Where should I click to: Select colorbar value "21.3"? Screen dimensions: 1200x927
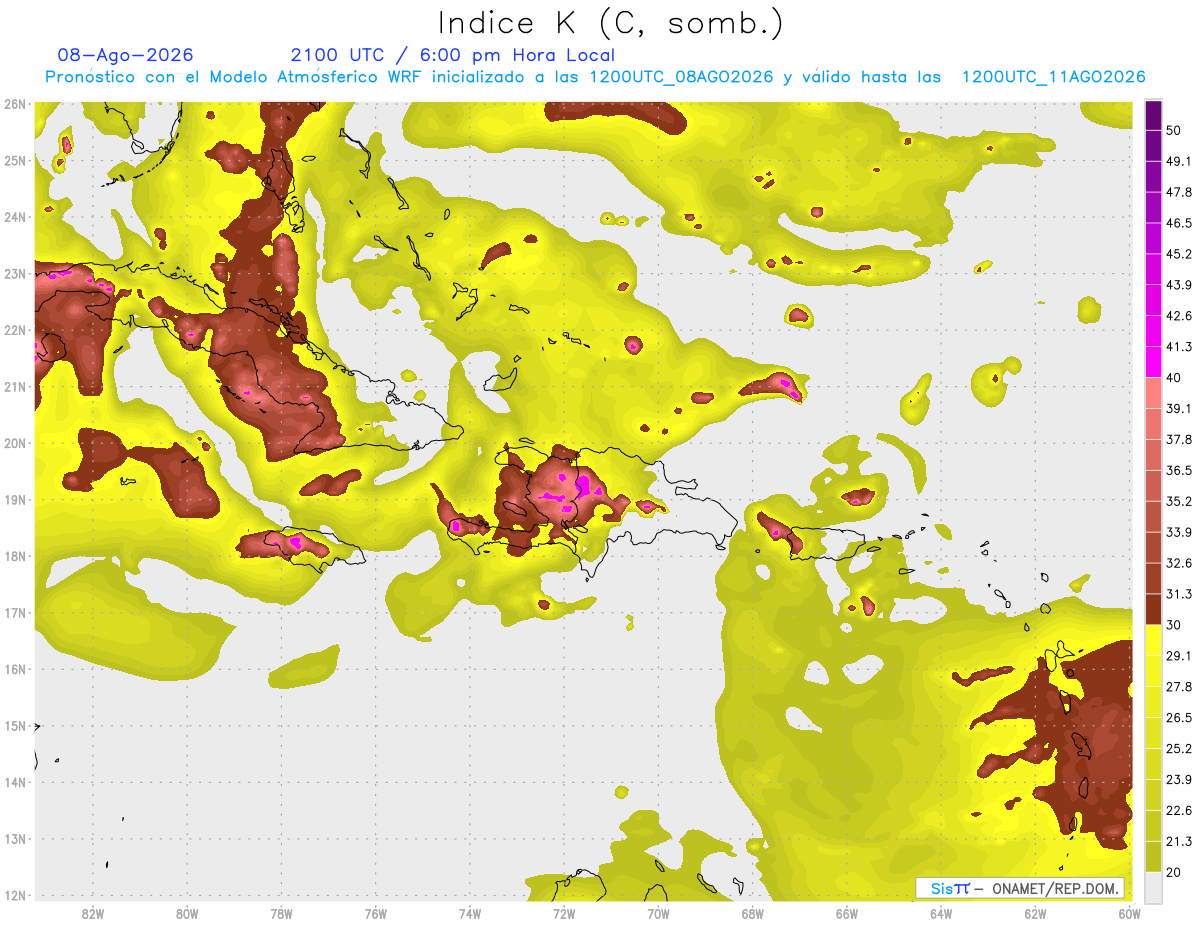1179,841
